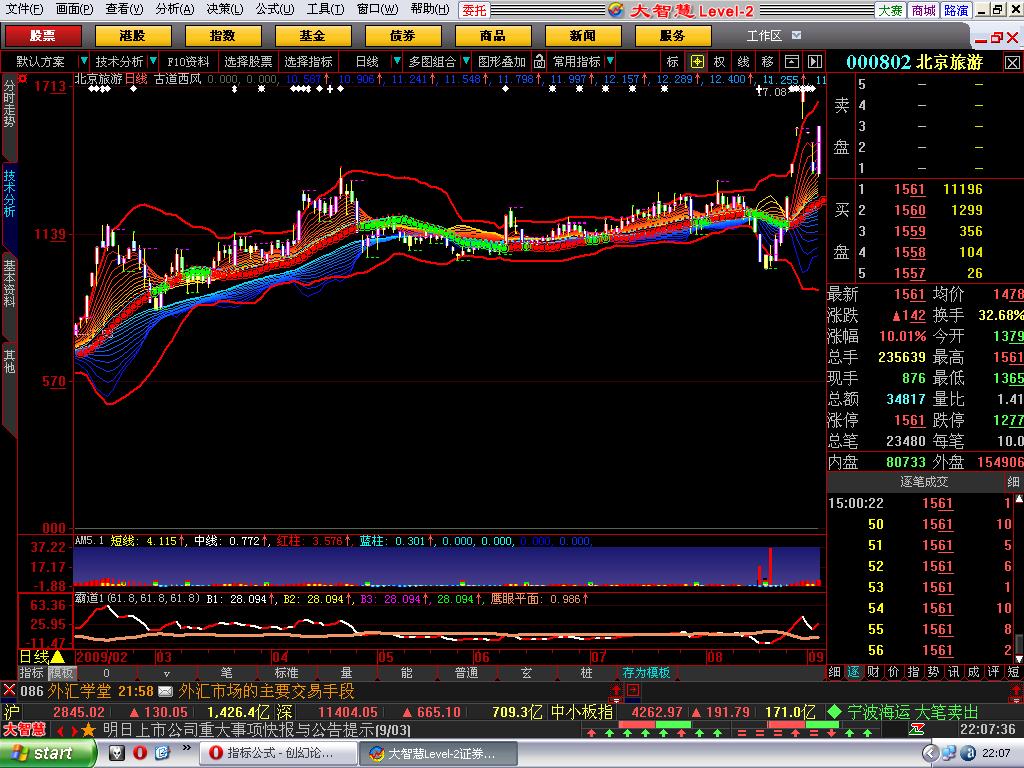Expand hidden system tray icons

tap(929, 754)
